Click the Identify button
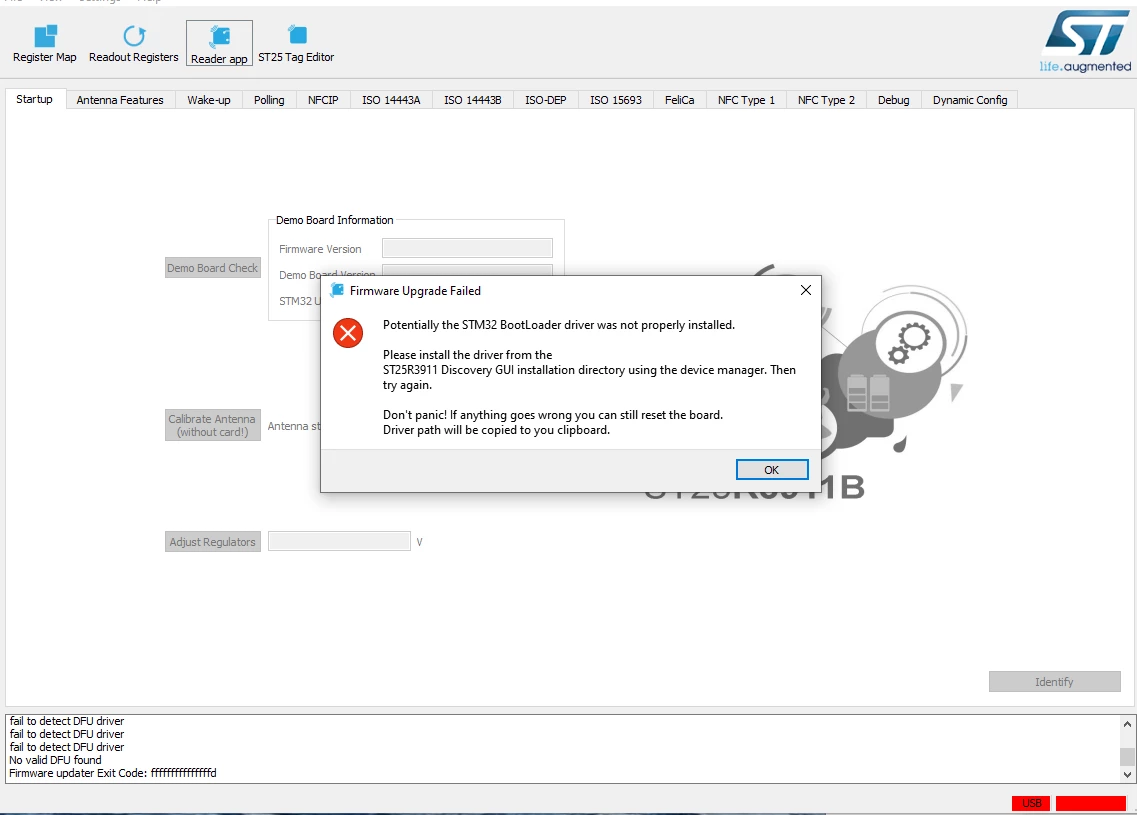Image resolution: width=1137 pixels, height=815 pixels. pos(1054,682)
